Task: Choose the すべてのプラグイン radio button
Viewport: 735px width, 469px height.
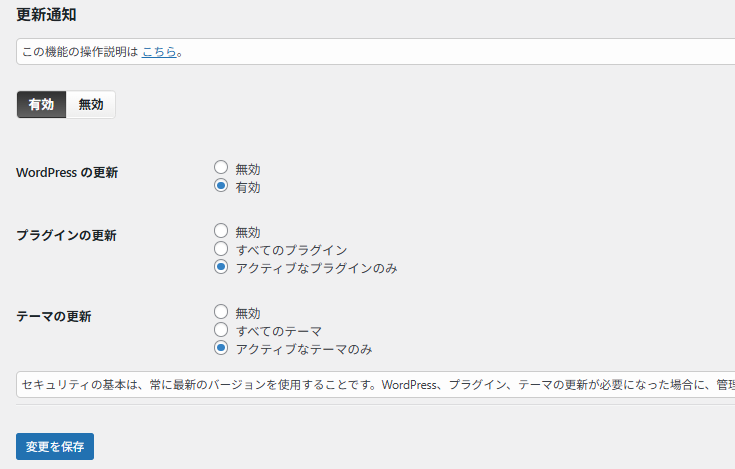Action: click(x=222, y=249)
